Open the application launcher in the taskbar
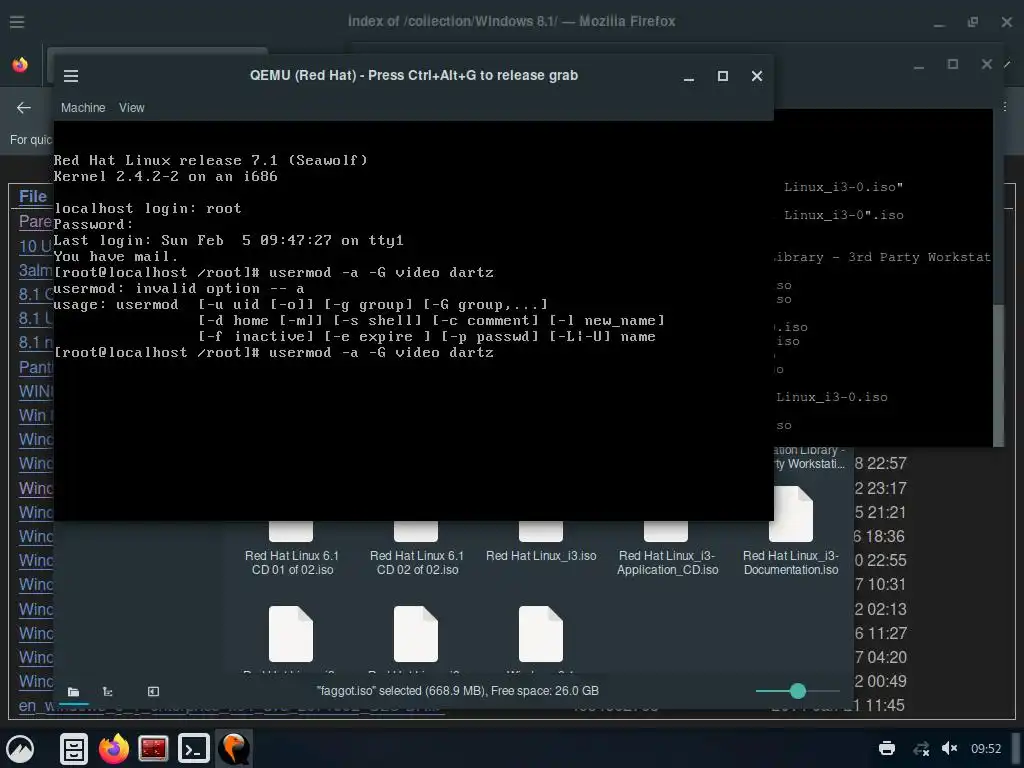 20,748
